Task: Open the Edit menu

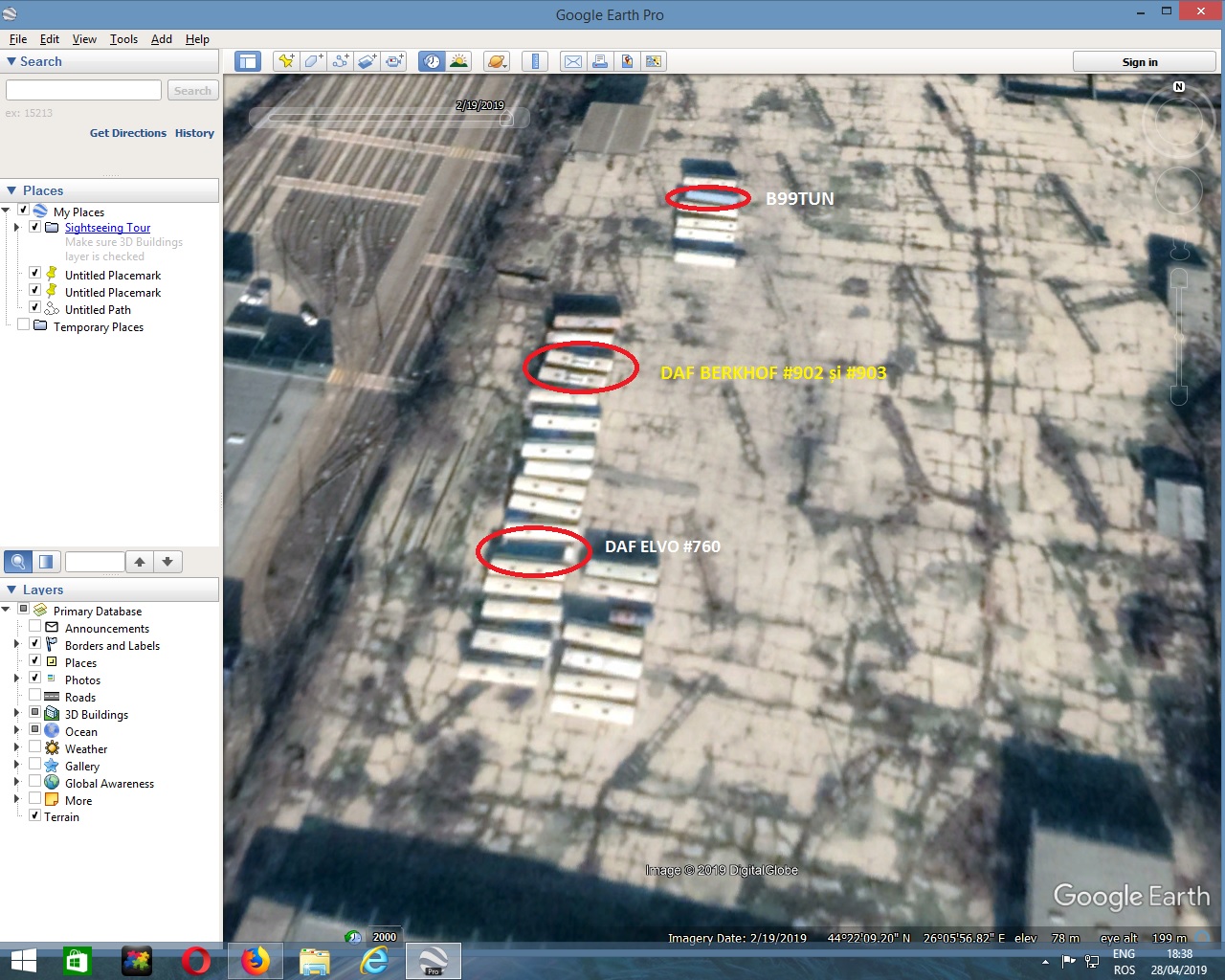Action: click(x=50, y=39)
